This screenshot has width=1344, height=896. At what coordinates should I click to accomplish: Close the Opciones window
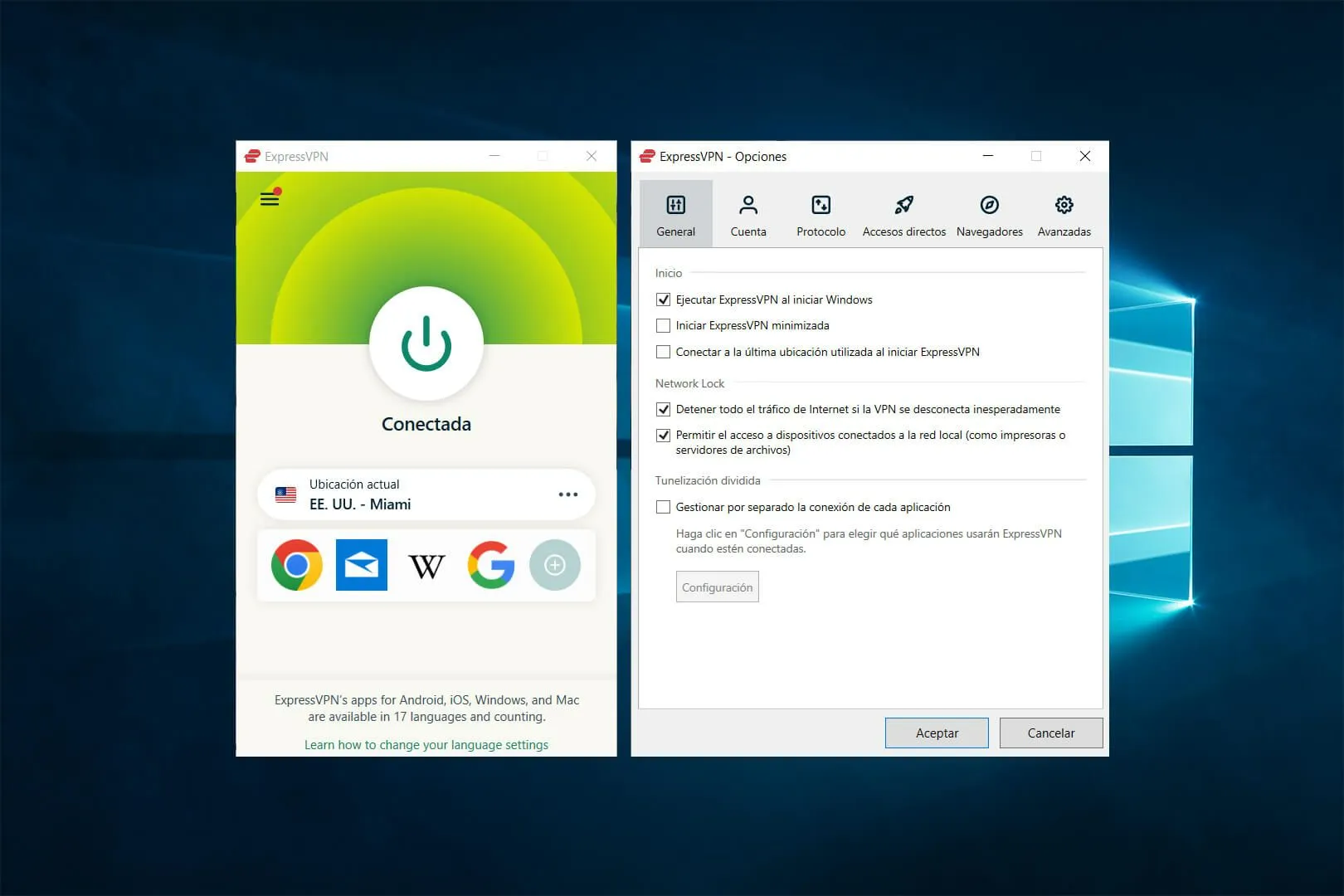pos(1085,156)
